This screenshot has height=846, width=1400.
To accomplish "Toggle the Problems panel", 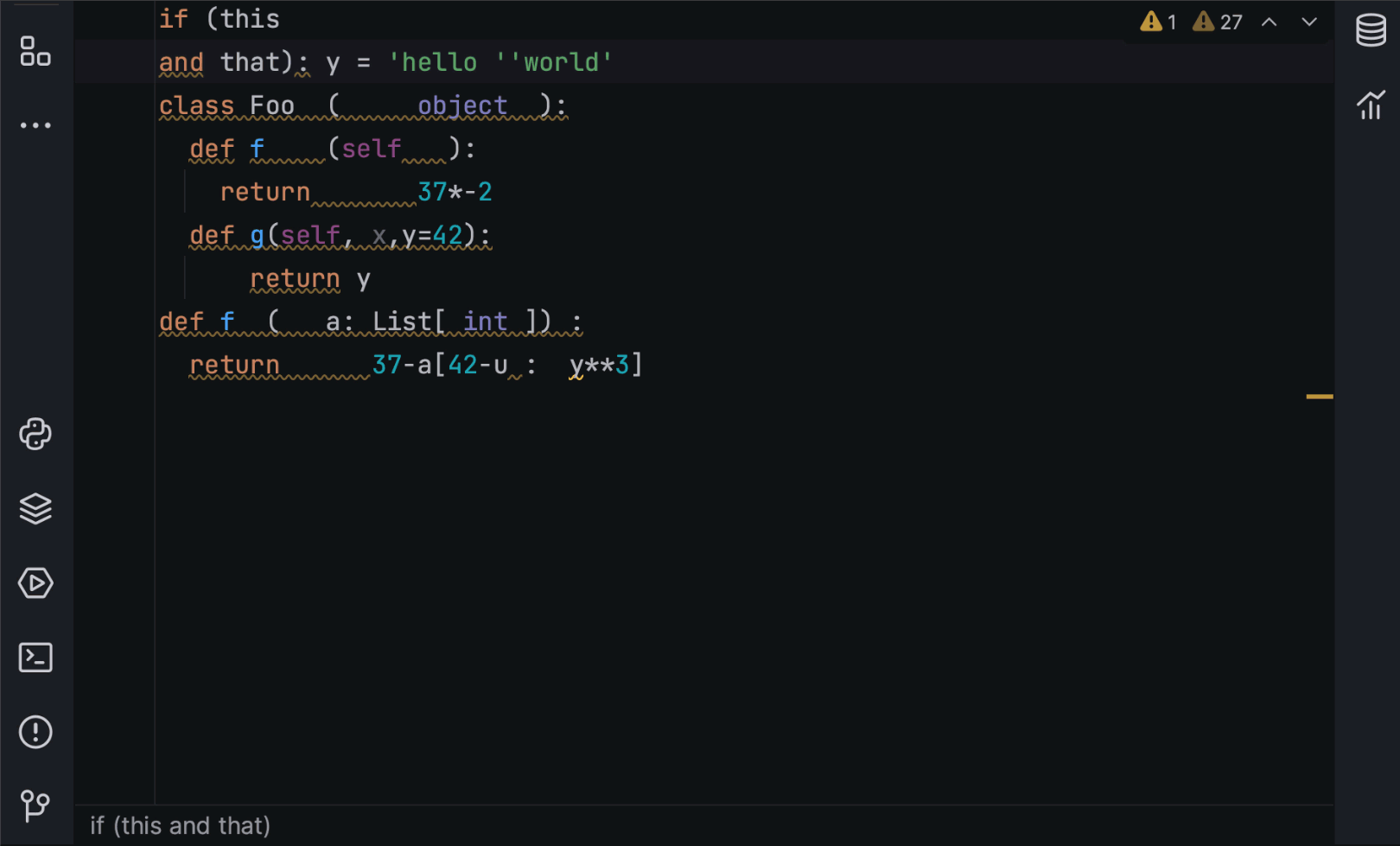I will pos(35,732).
